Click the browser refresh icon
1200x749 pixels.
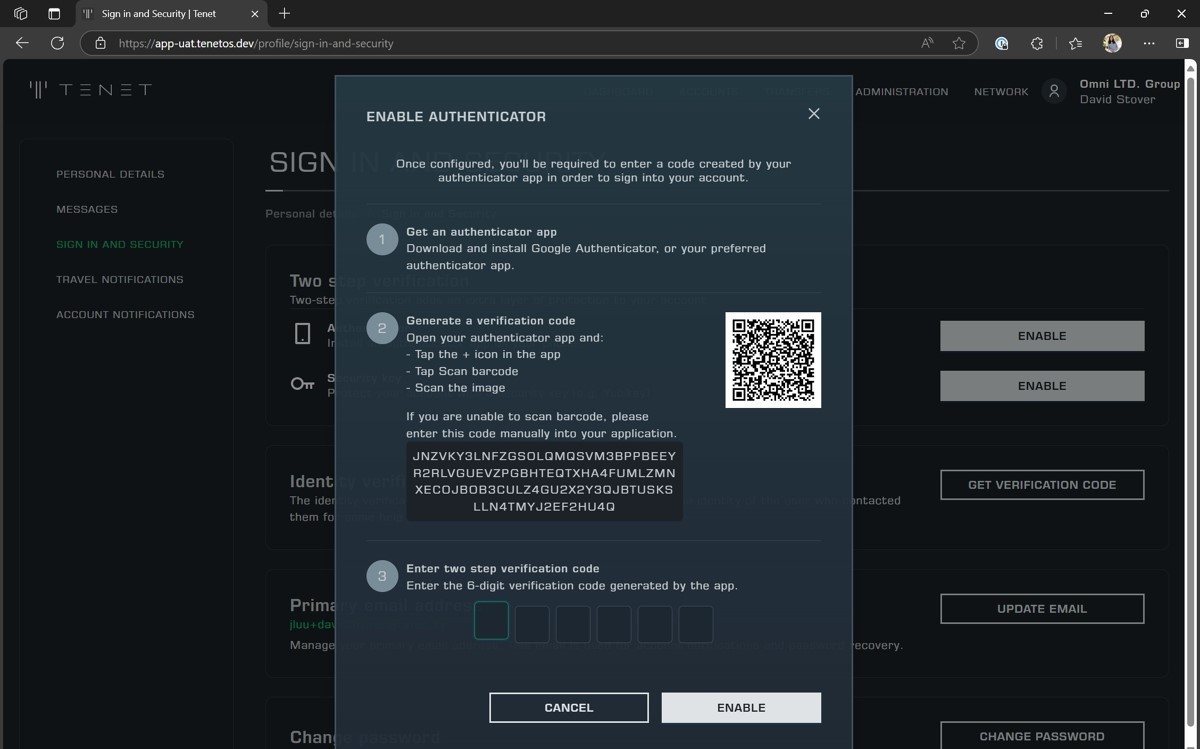click(x=57, y=43)
